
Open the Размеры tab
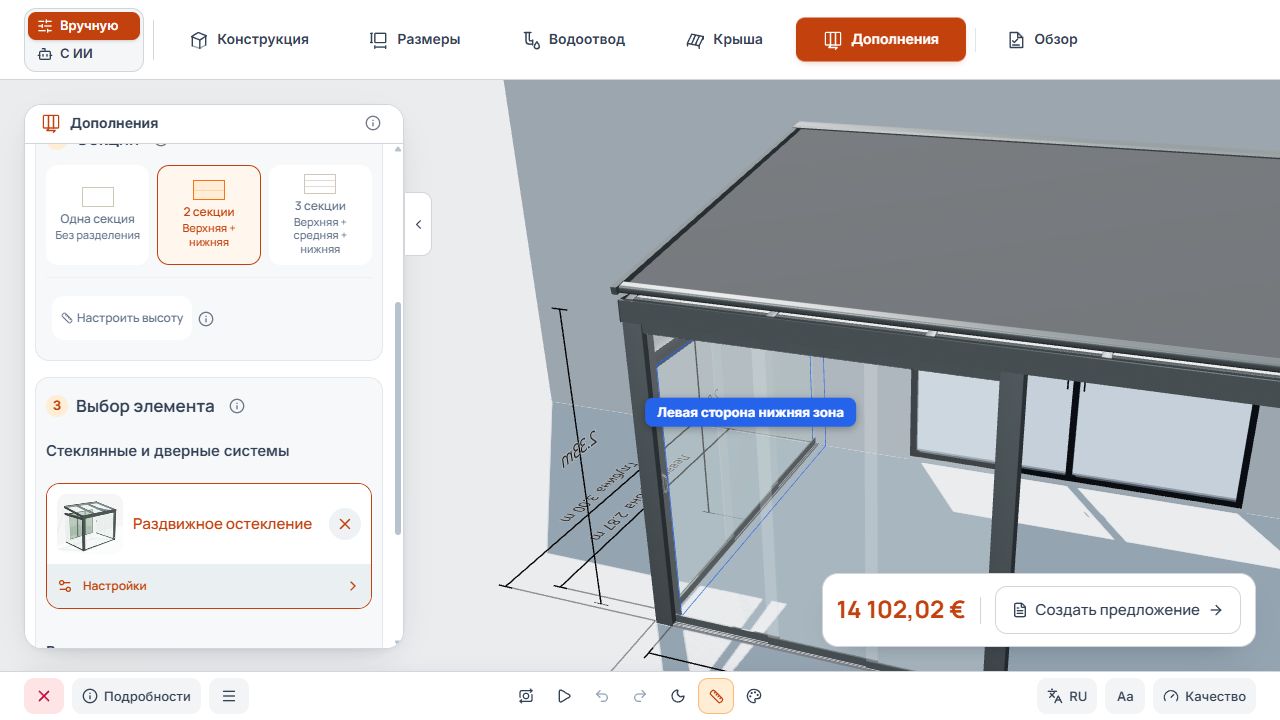coord(415,40)
